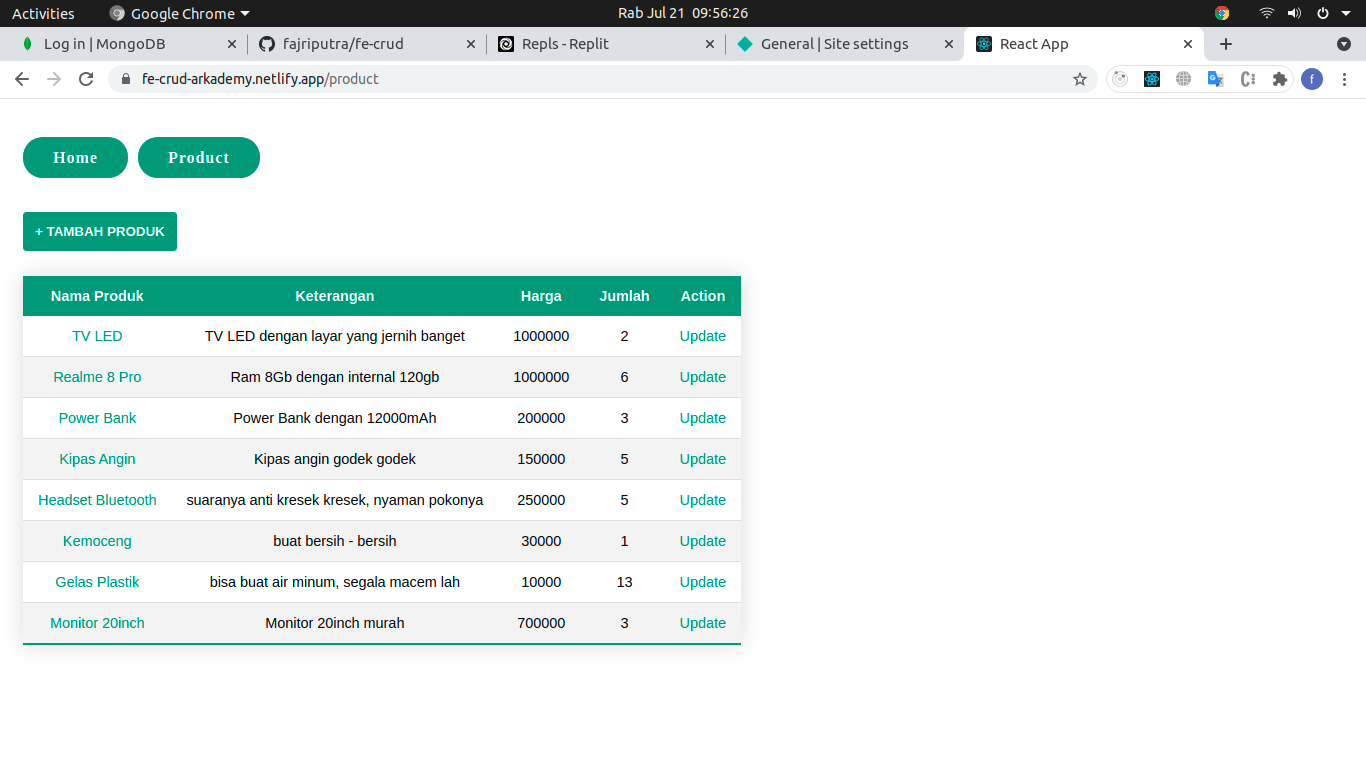Navigate back using the back arrow

(22, 78)
